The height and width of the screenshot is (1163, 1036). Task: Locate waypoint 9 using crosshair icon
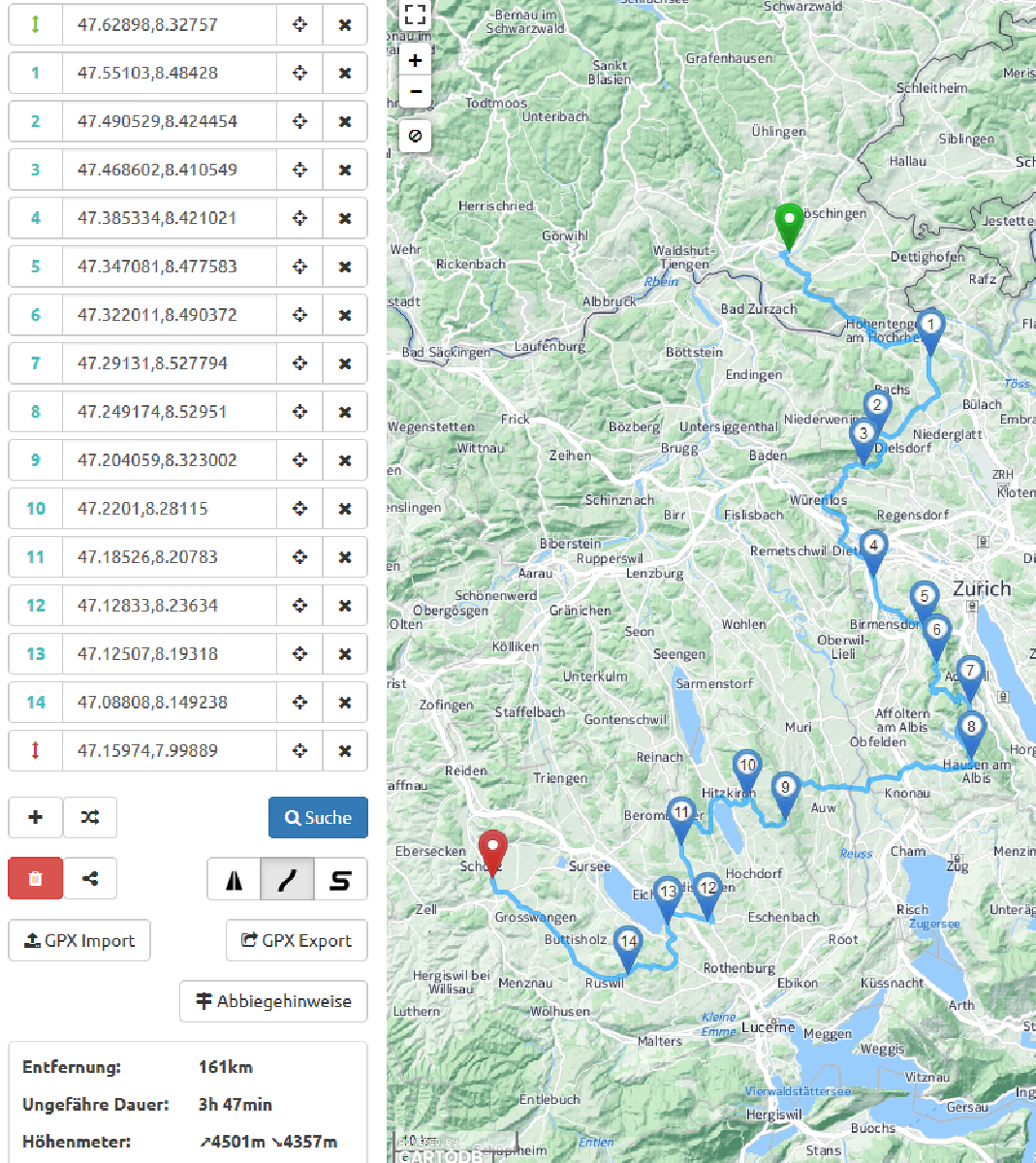299,460
